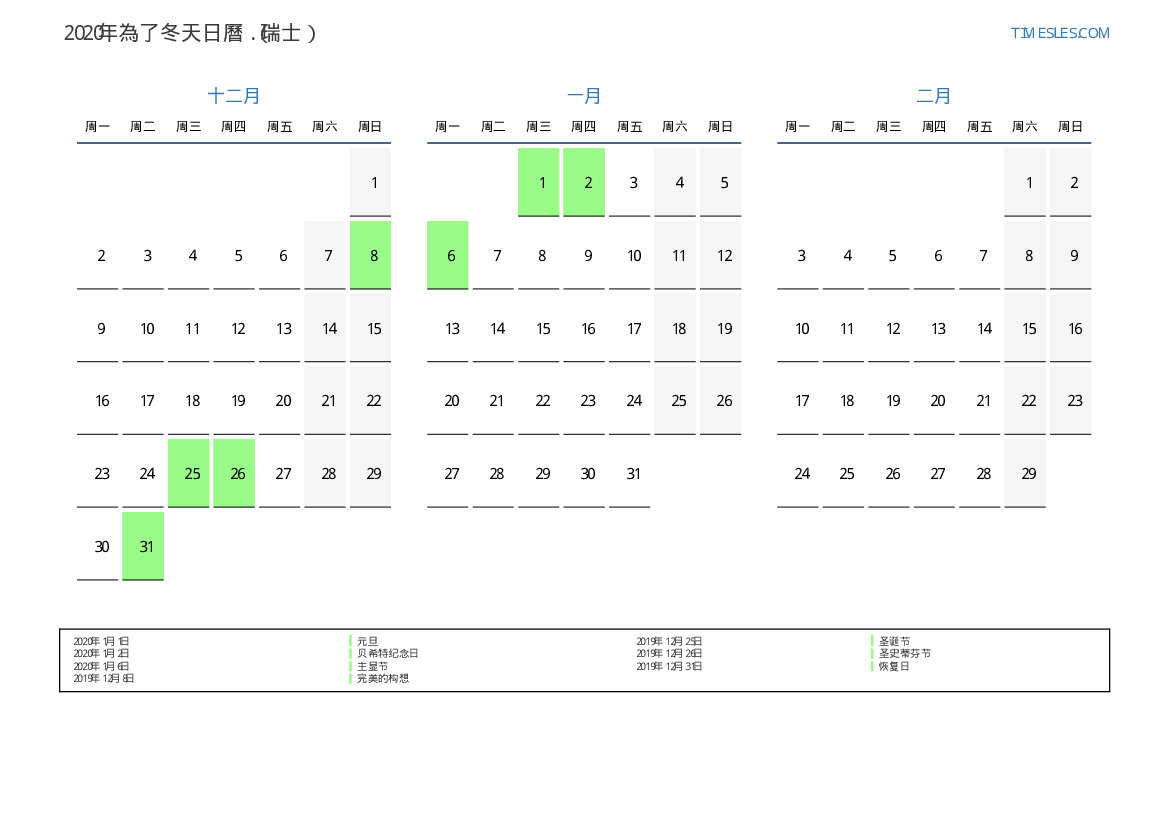Select January 31 in the calendar

coord(630,473)
